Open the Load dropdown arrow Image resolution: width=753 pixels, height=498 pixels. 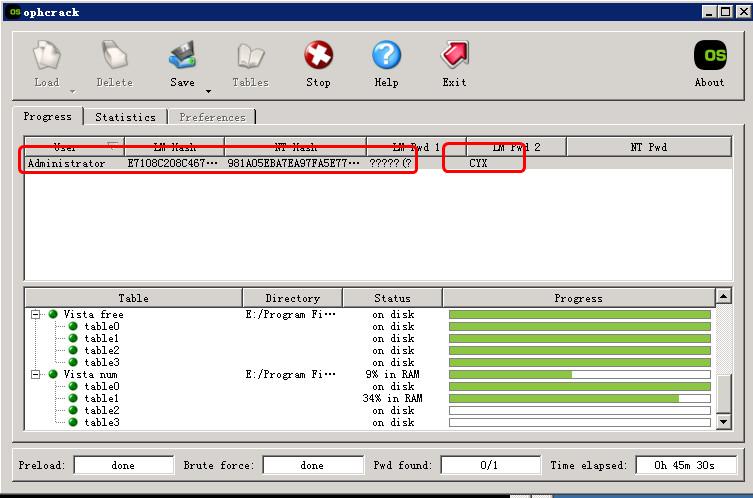[x=73, y=91]
